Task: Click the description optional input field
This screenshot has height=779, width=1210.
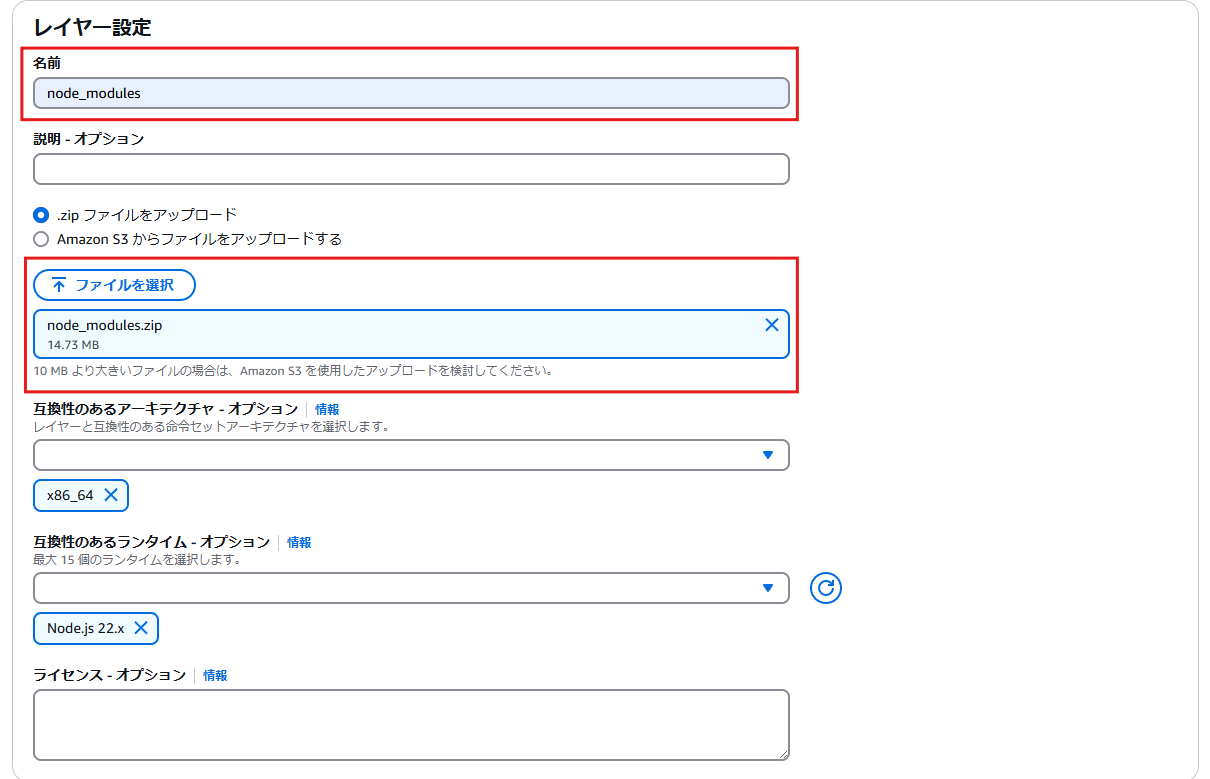Action: point(411,169)
